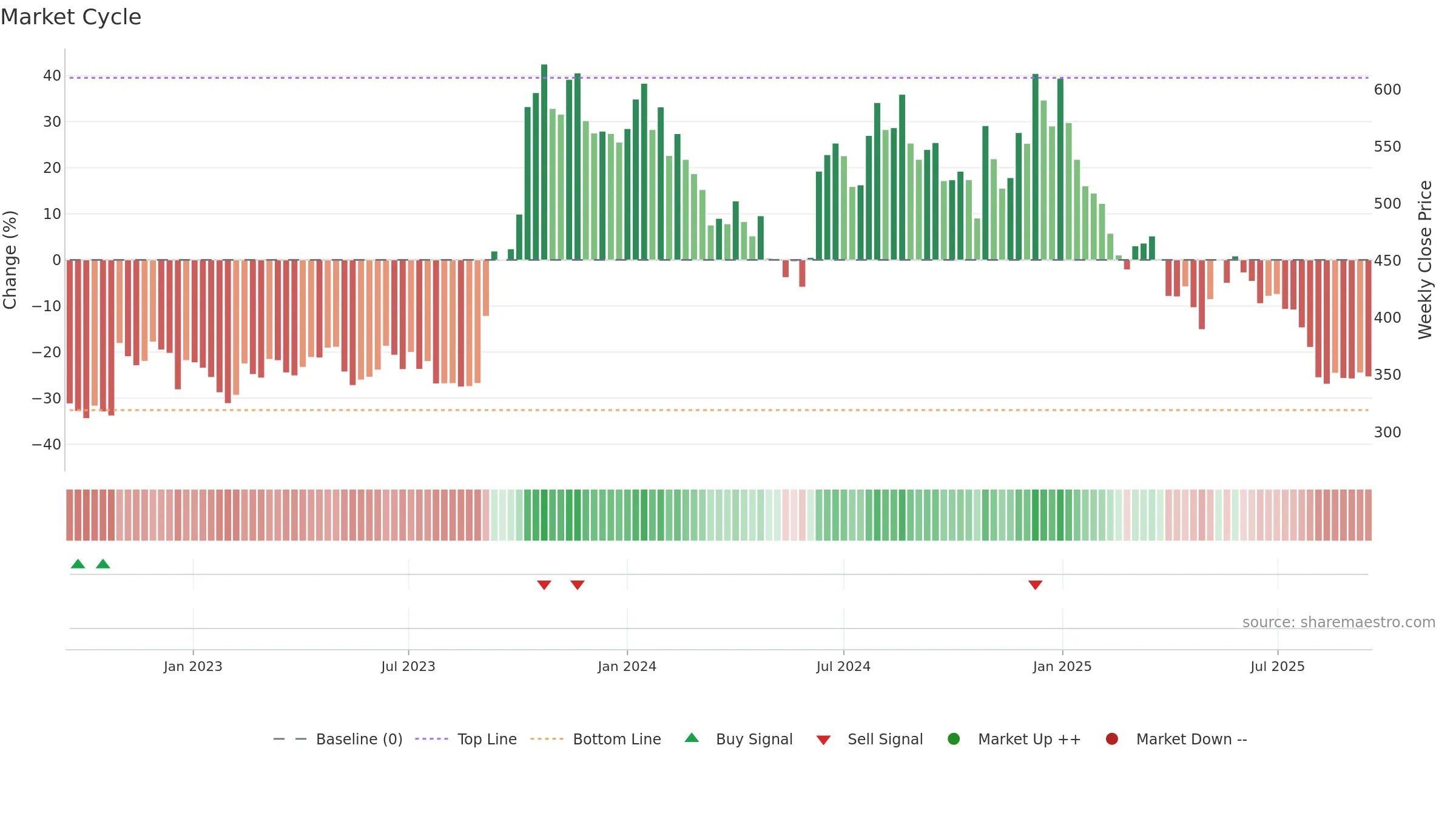Screen dimensions: 1456x819
Task: Click the tallest green bar above 40 percent
Action: [x=544, y=162]
